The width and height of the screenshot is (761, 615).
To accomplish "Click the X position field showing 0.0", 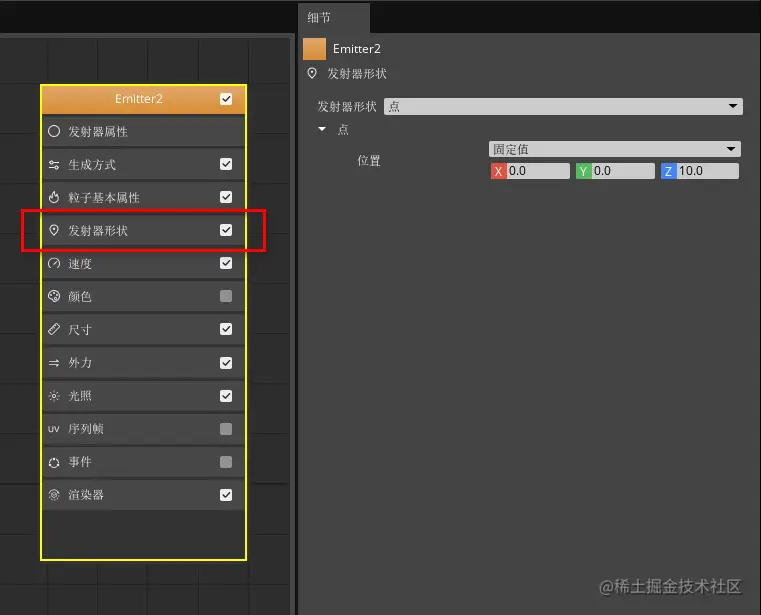I will point(538,171).
